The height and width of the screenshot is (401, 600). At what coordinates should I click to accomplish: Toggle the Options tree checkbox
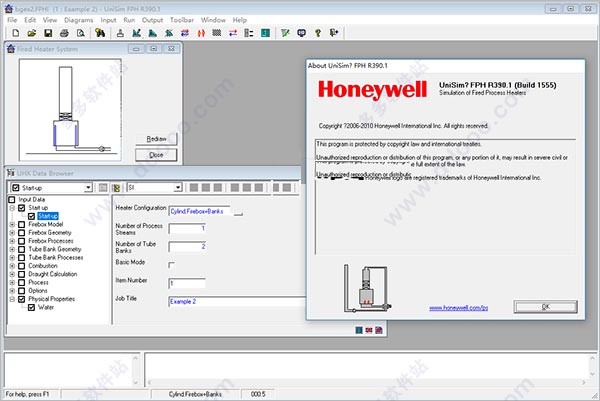[22, 290]
